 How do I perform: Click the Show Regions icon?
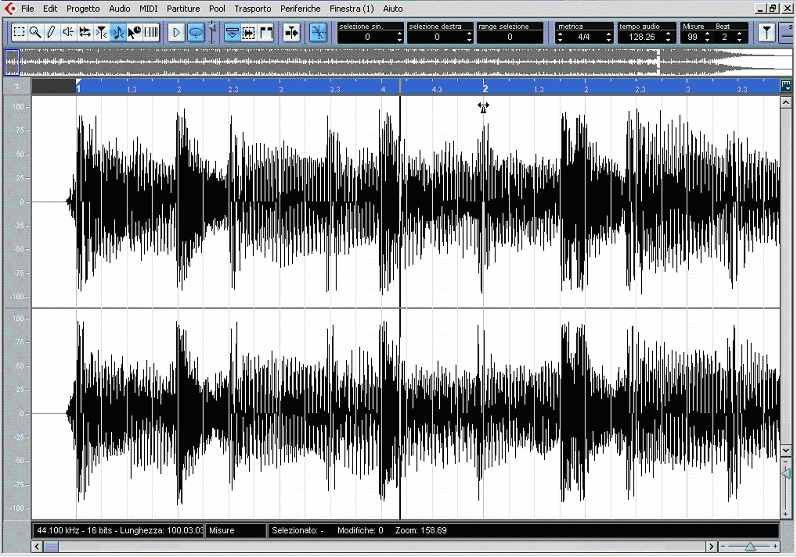pos(267,32)
